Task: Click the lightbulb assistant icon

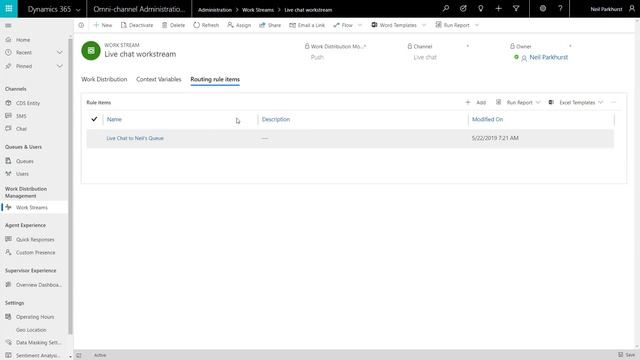Action: 481,9
